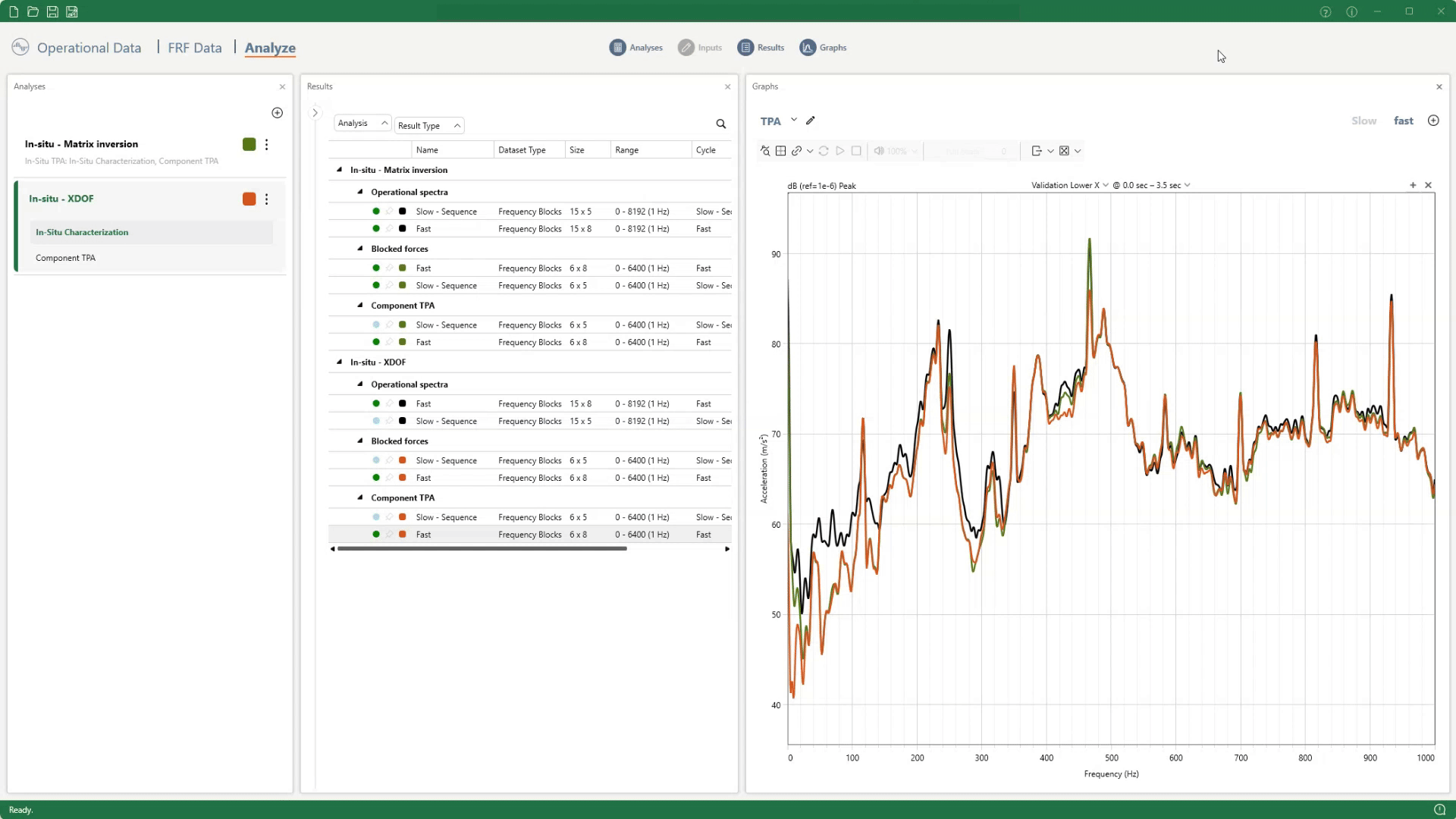Screen dimensions: 1456x819
Task: Switch to the Operational Data tab
Action: point(89,48)
